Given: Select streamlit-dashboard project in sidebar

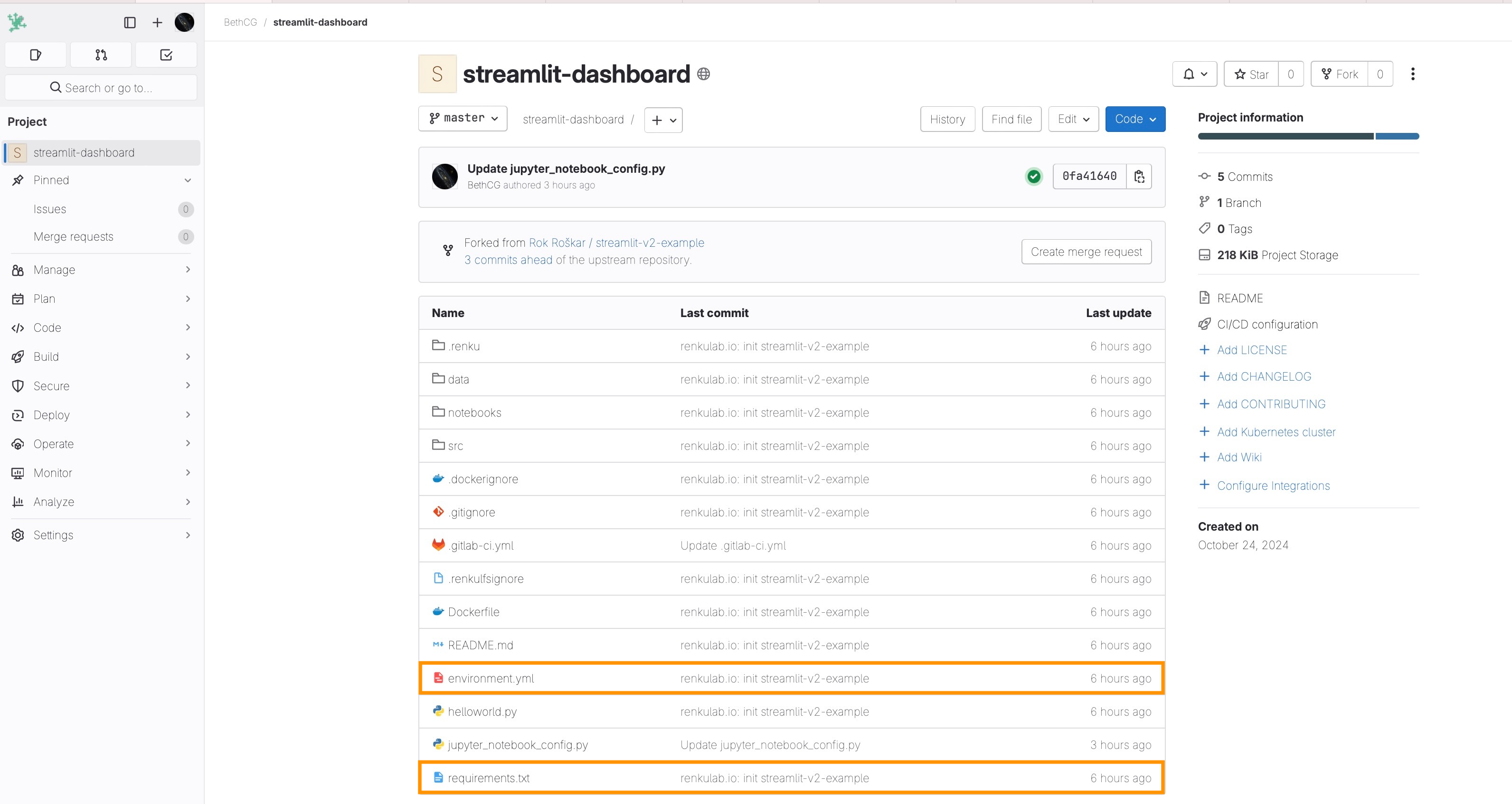Looking at the screenshot, I should point(101,152).
